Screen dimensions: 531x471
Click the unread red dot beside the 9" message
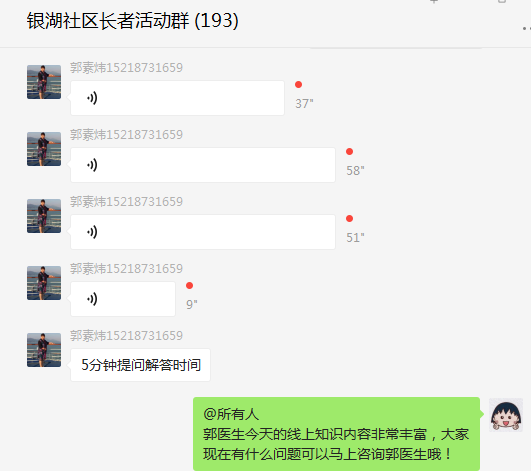190,286
